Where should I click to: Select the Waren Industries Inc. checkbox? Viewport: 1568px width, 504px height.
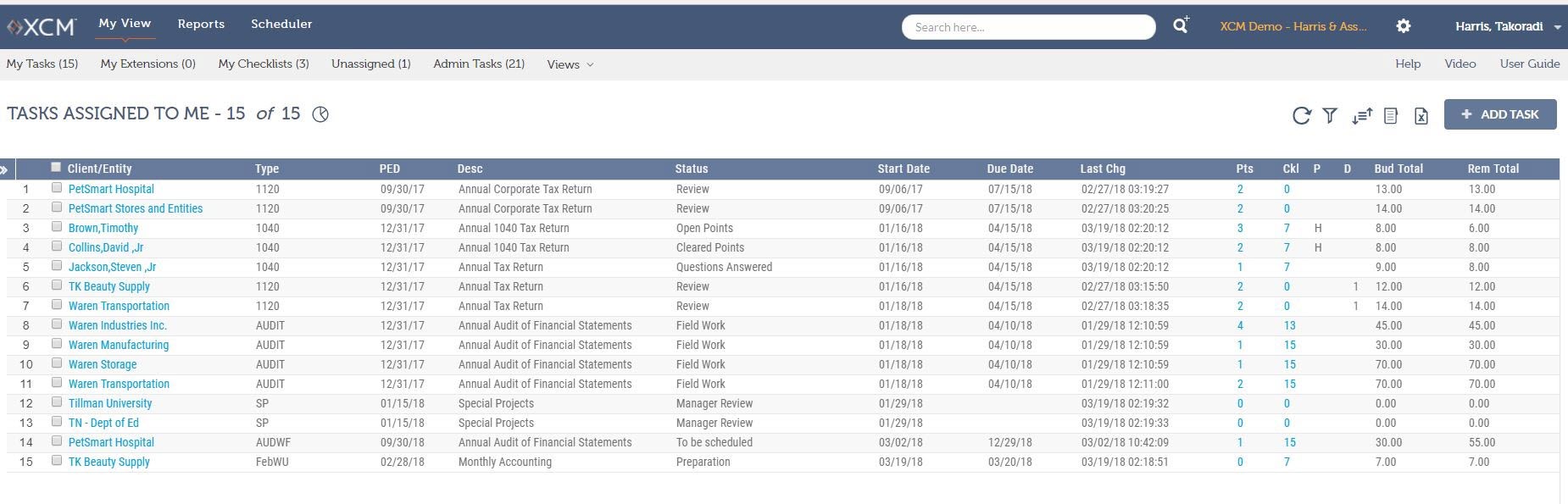point(56,324)
